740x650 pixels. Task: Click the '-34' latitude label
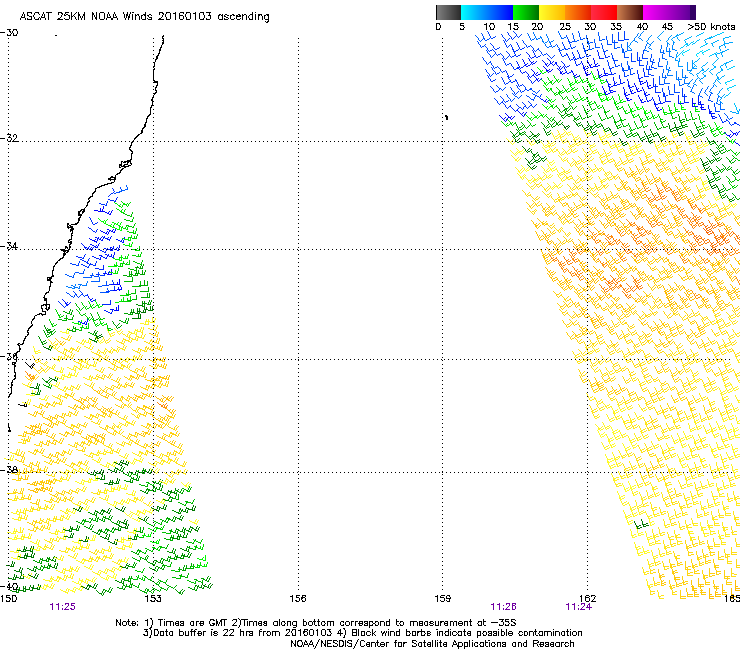point(9,246)
